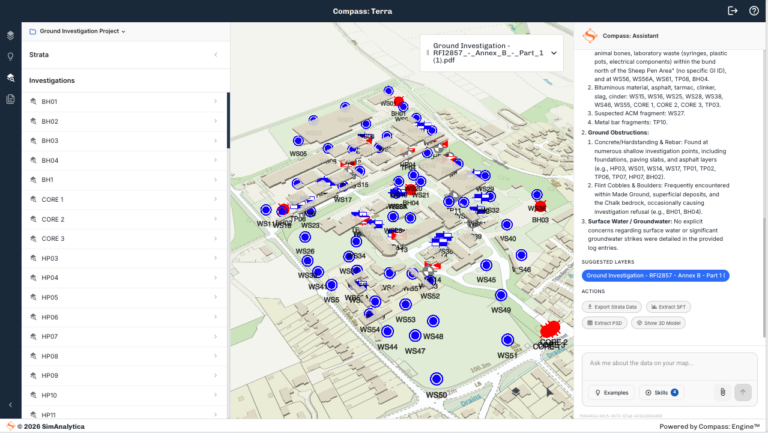The image size is (768, 433).
Task: Click the paperclip attach file icon
Action: click(722, 392)
